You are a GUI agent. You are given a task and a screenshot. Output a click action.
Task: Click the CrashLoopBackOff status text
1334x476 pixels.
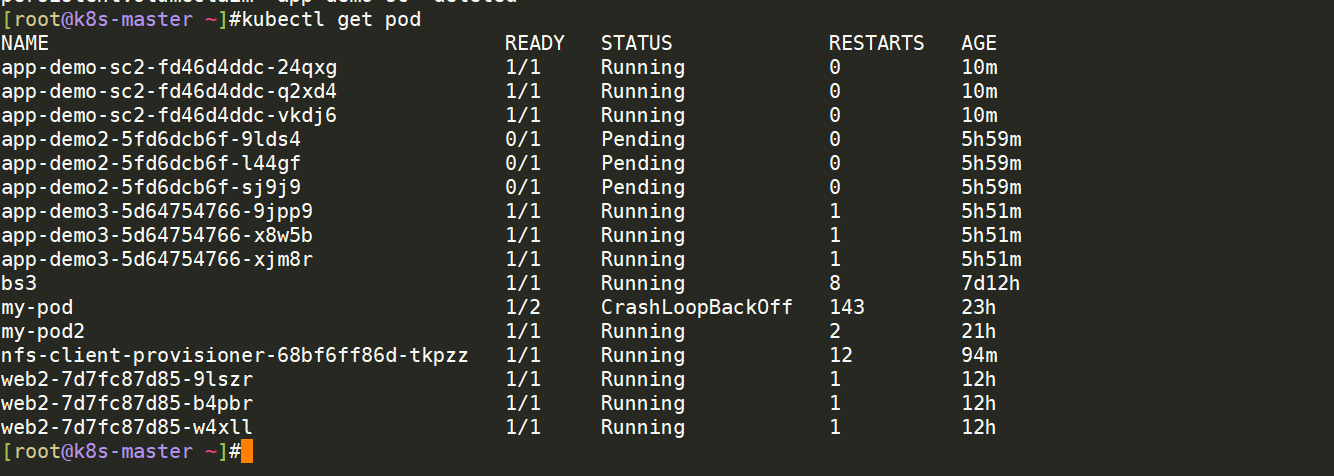point(697,308)
